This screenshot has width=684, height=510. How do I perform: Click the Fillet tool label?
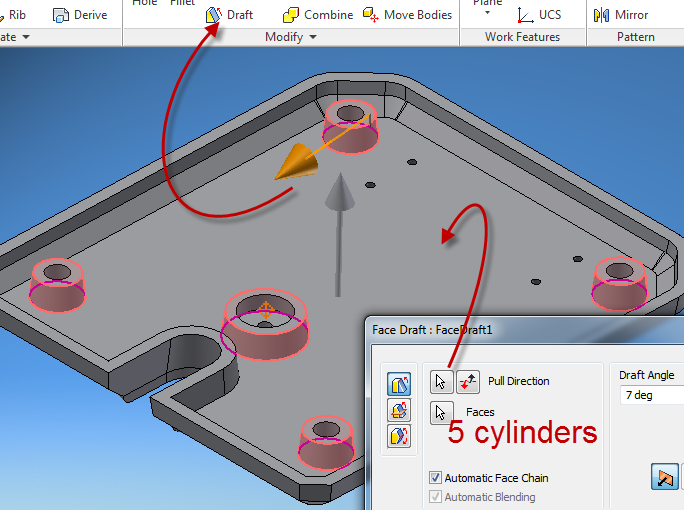[x=182, y=3]
